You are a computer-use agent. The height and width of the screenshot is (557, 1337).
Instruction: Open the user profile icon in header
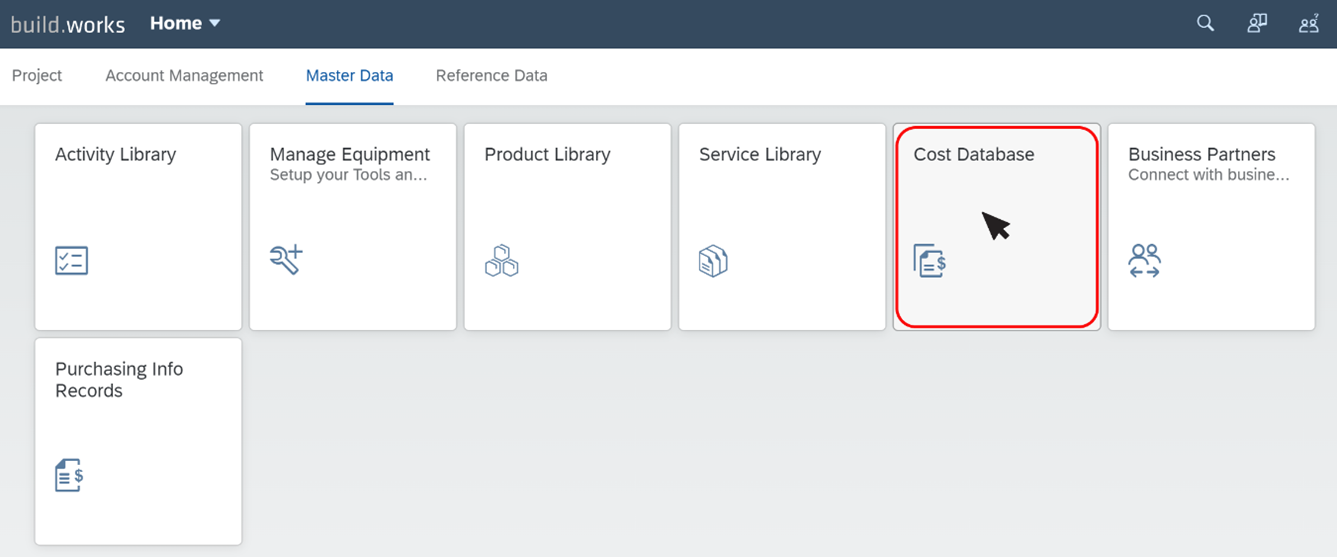pos(1308,24)
